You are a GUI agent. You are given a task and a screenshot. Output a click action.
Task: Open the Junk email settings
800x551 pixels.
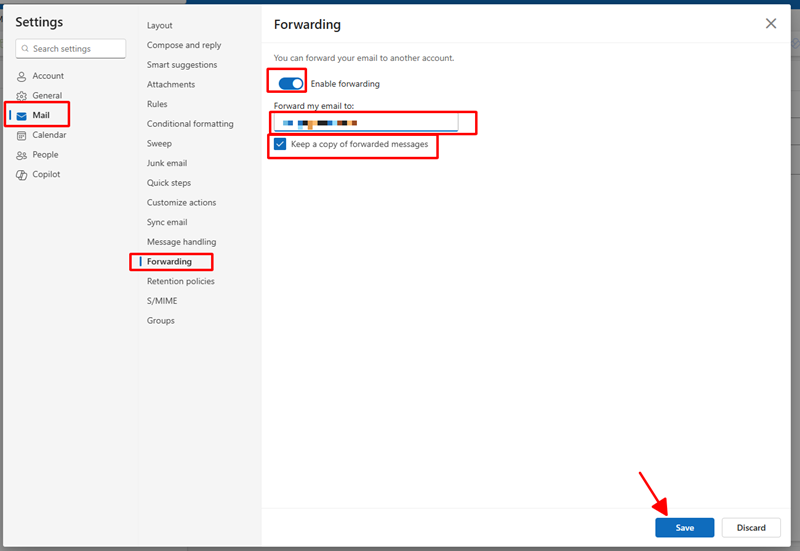tap(167, 163)
